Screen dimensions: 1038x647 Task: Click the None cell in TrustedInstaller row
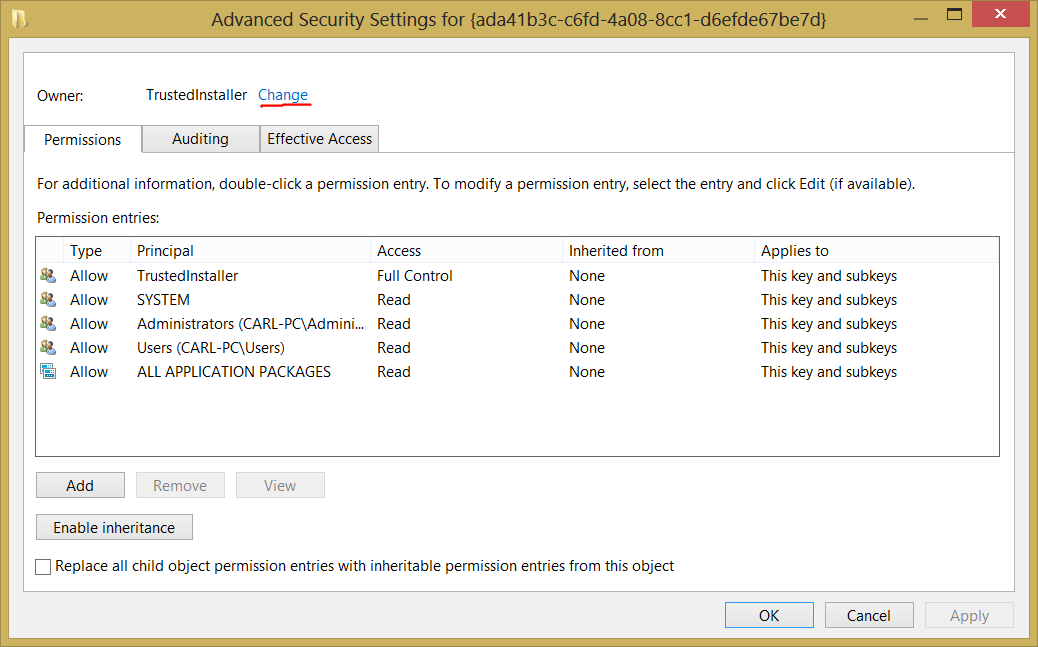point(587,275)
